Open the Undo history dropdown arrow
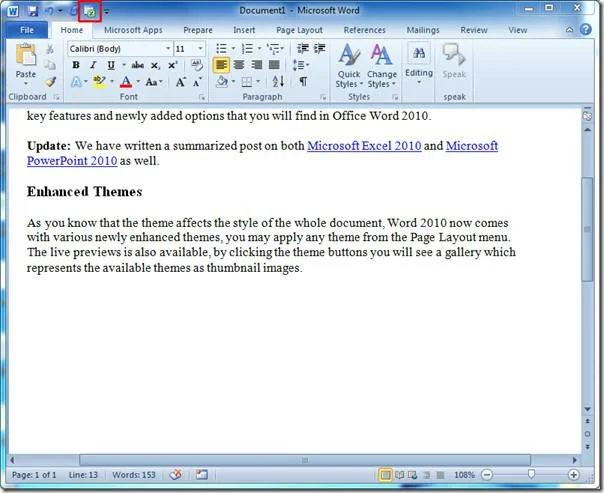 tap(60, 11)
